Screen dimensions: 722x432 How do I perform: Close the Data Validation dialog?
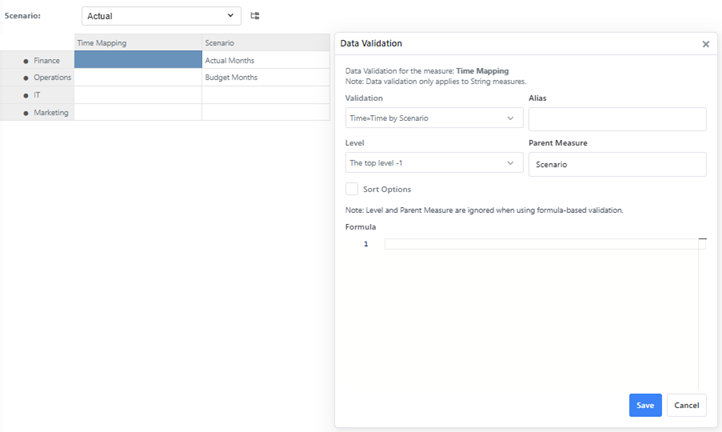pos(705,44)
